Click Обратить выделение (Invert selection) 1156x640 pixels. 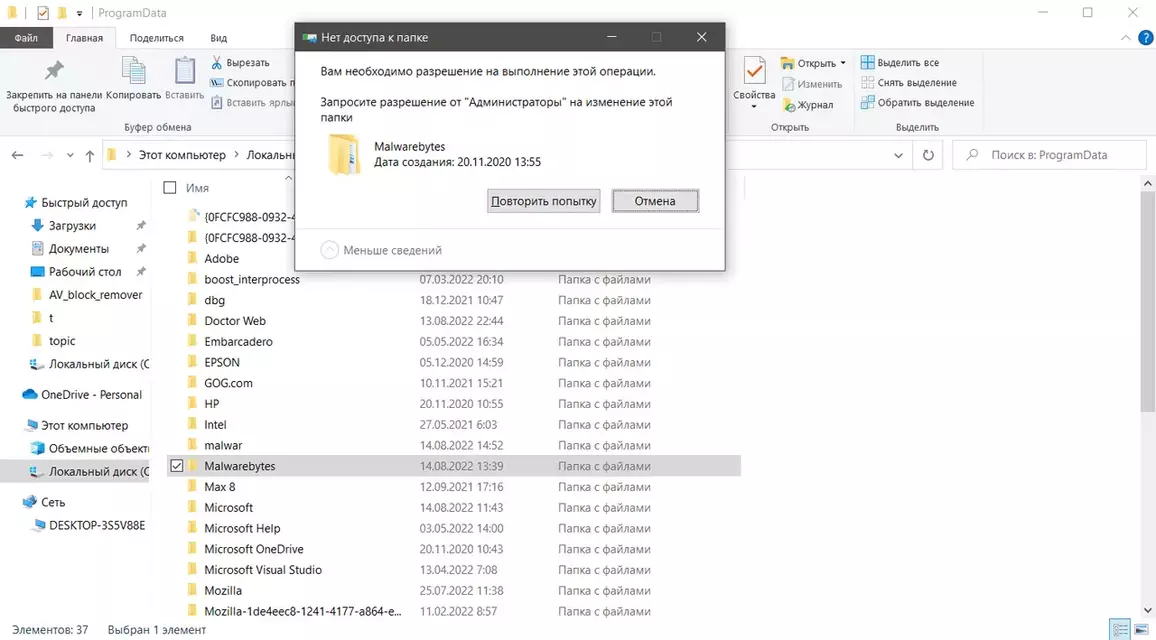(x=918, y=102)
